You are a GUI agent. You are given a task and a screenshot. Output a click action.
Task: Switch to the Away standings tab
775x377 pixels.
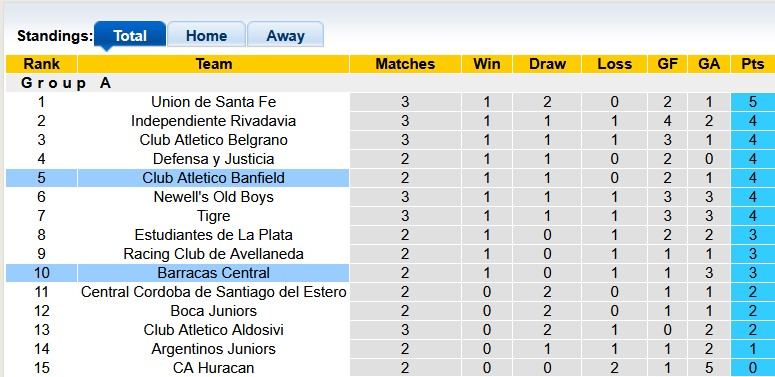(x=285, y=35)
